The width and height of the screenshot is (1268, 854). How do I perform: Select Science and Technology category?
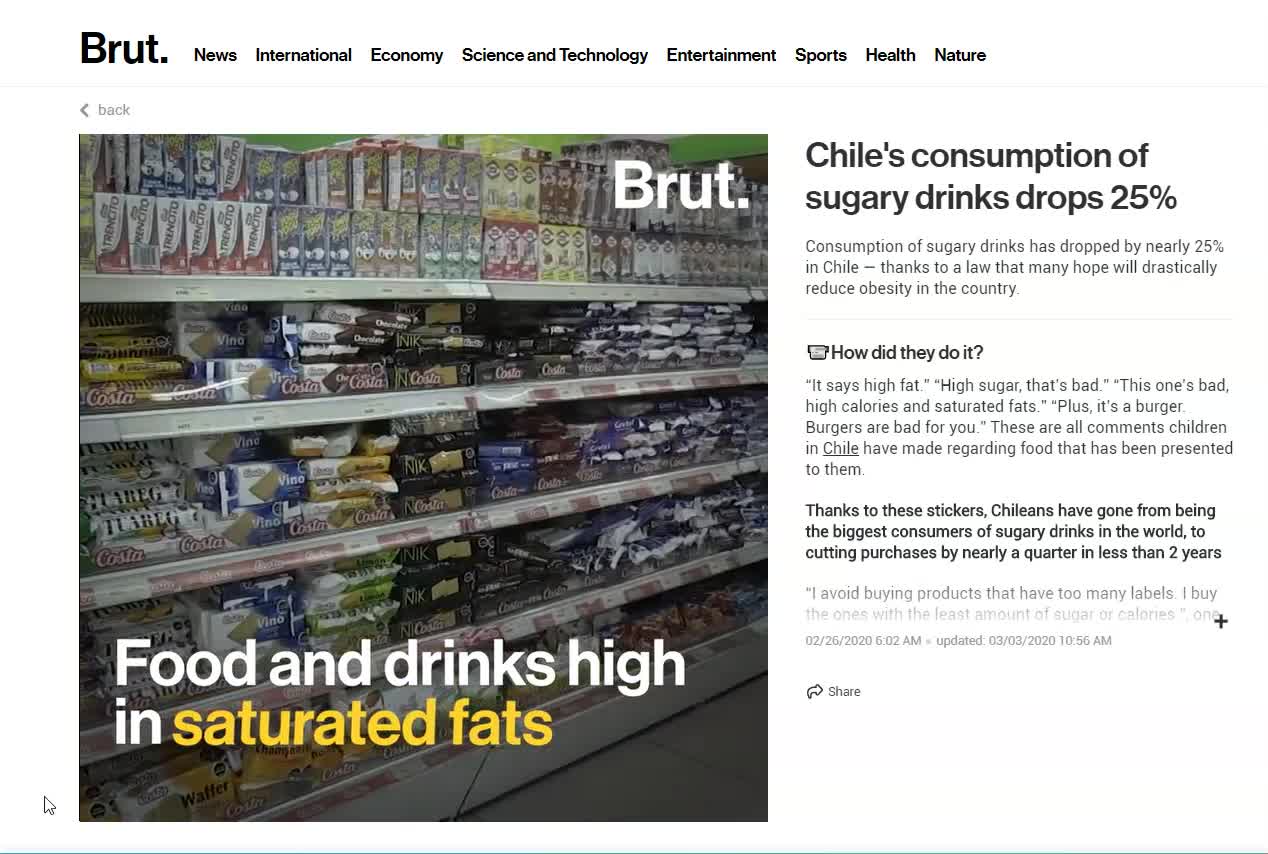[555, 55]
